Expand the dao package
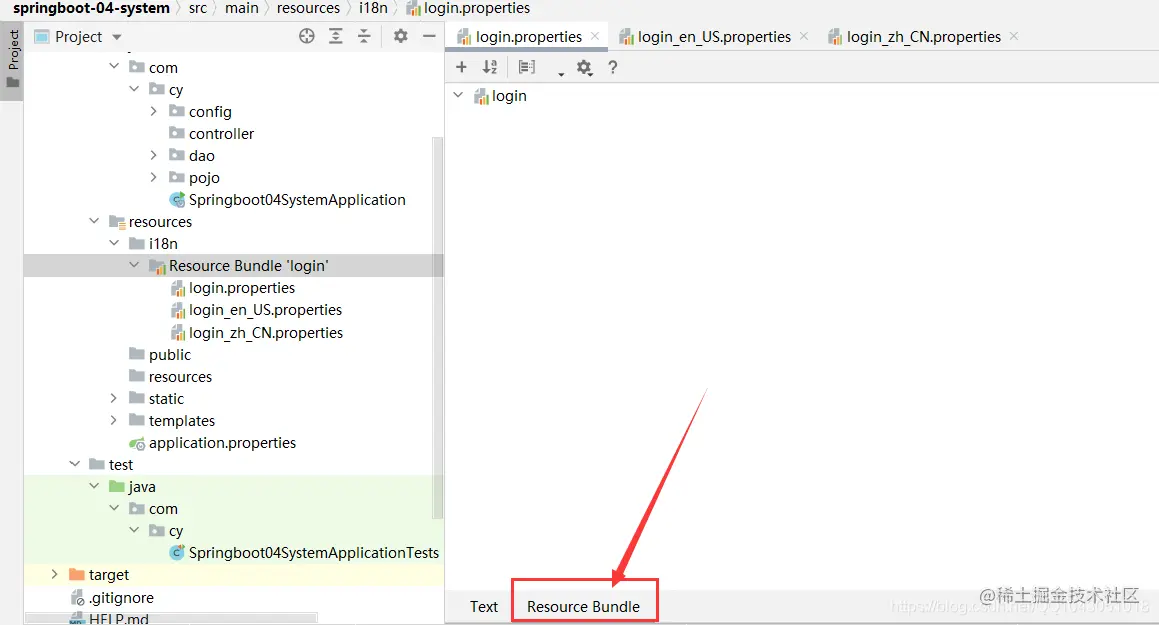This screenshot has width=1159, height=625. click(x=154, y=155)
